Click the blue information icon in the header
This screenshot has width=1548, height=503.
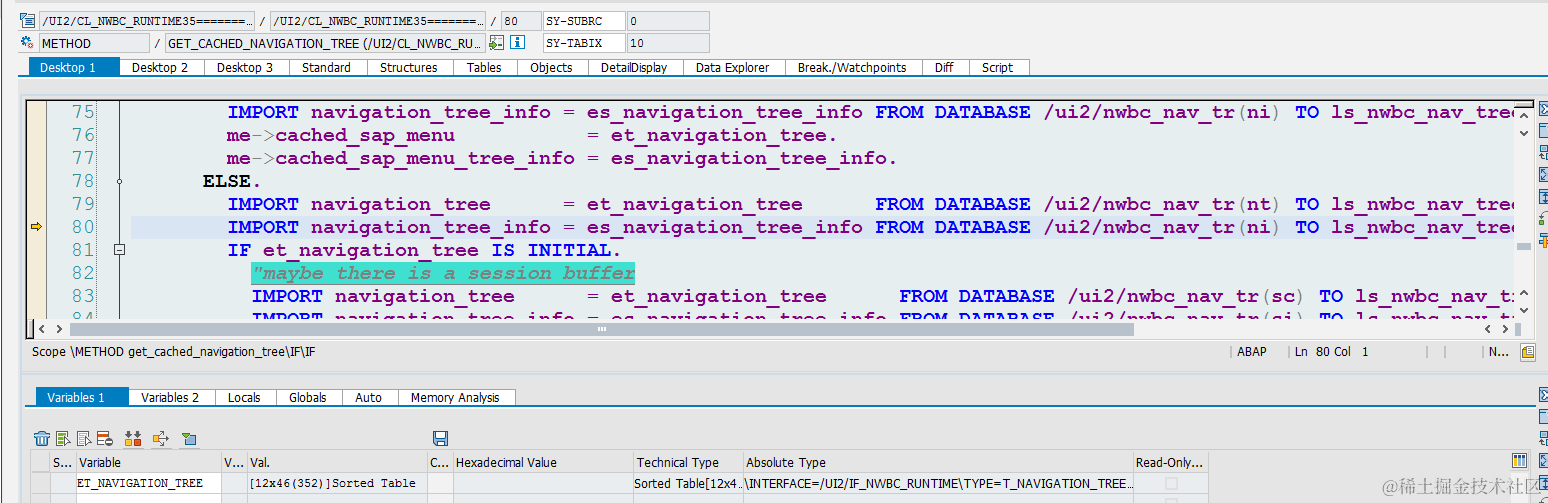pos(517,43)
